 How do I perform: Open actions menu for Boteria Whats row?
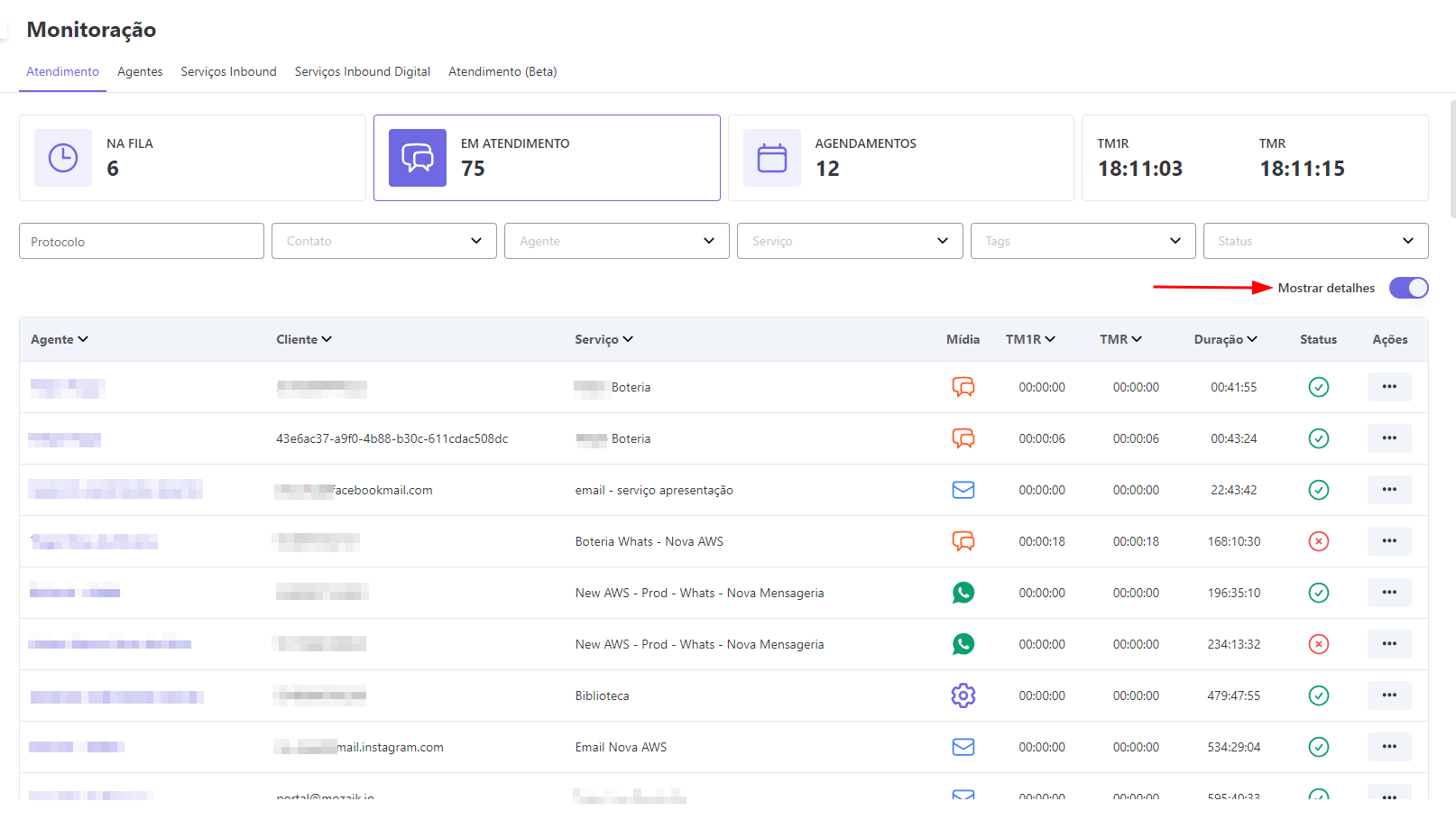point(1389,541)
